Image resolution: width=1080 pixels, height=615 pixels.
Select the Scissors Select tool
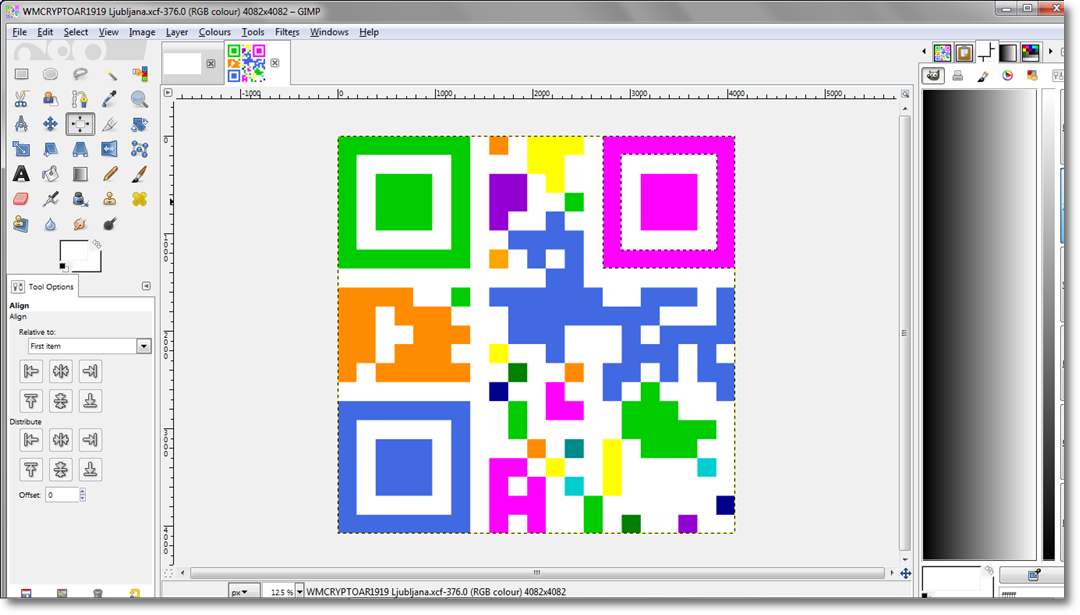(21, 99)
